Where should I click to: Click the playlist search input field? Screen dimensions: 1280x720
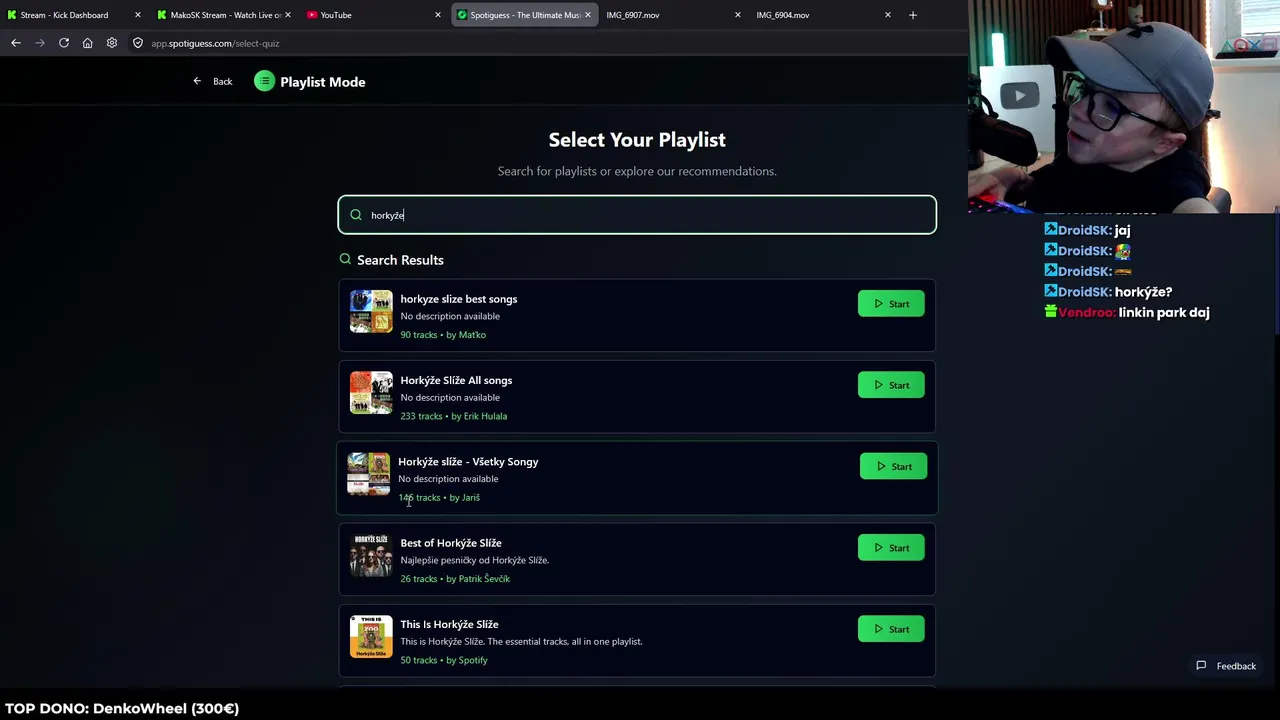point(637,215)
